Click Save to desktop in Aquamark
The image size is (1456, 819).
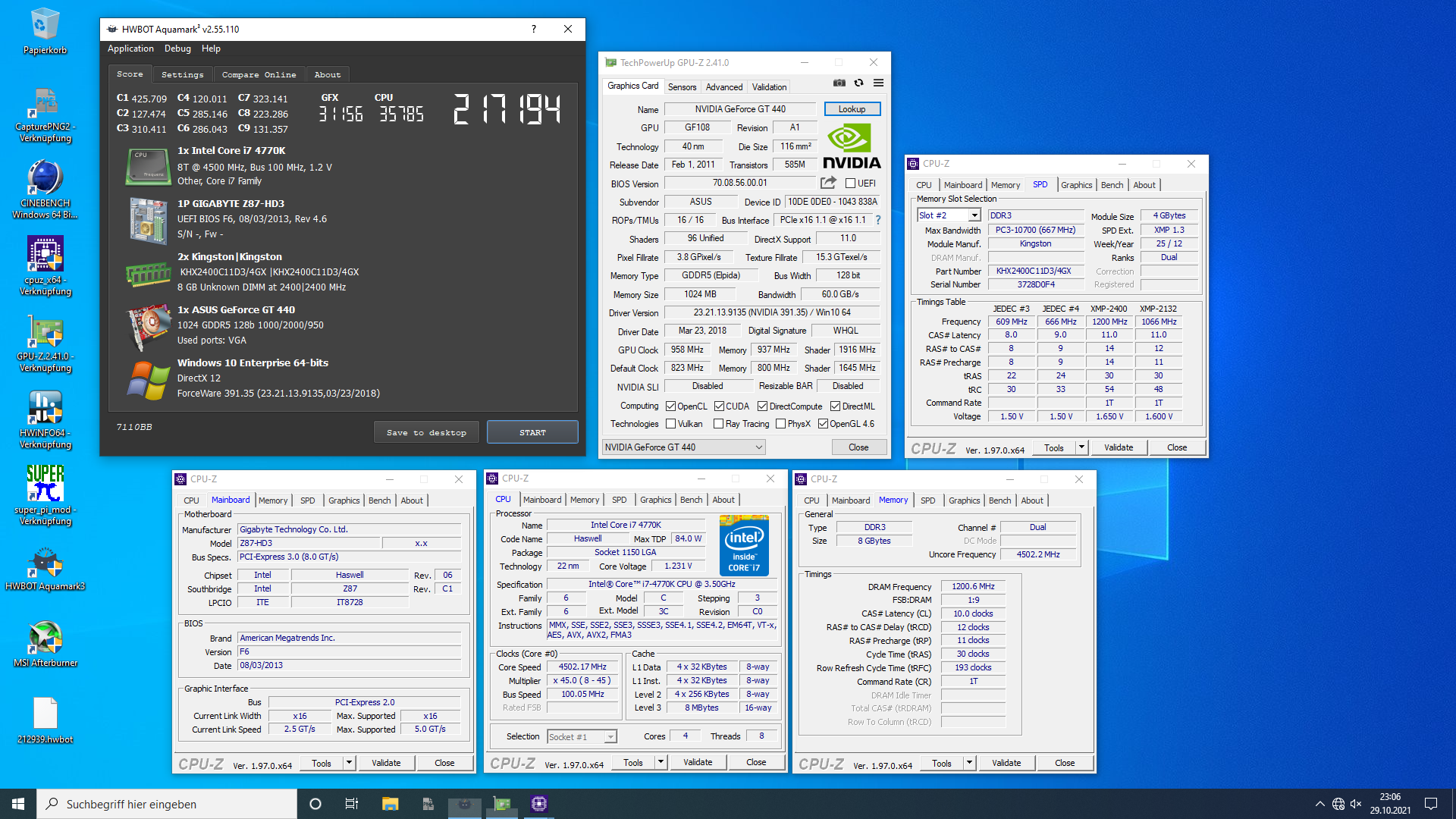click(426, 432)
